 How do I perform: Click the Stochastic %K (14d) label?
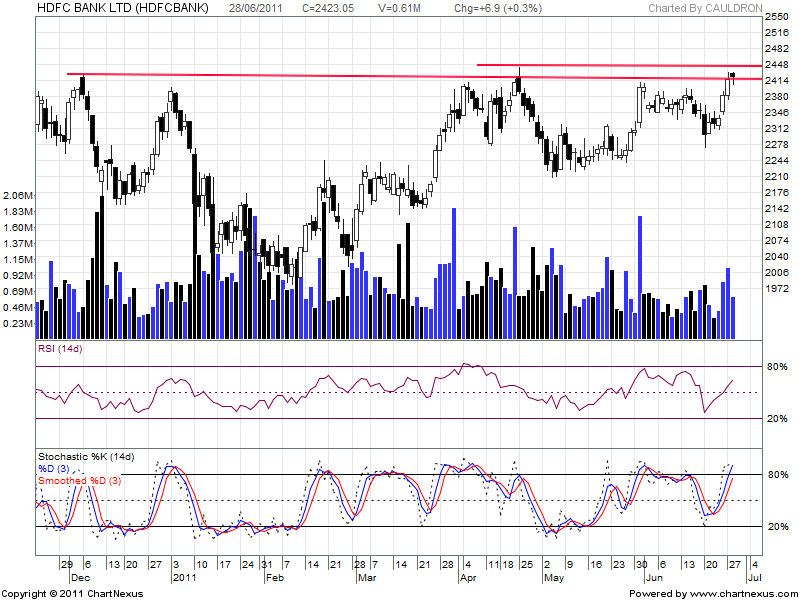[85, 457]
